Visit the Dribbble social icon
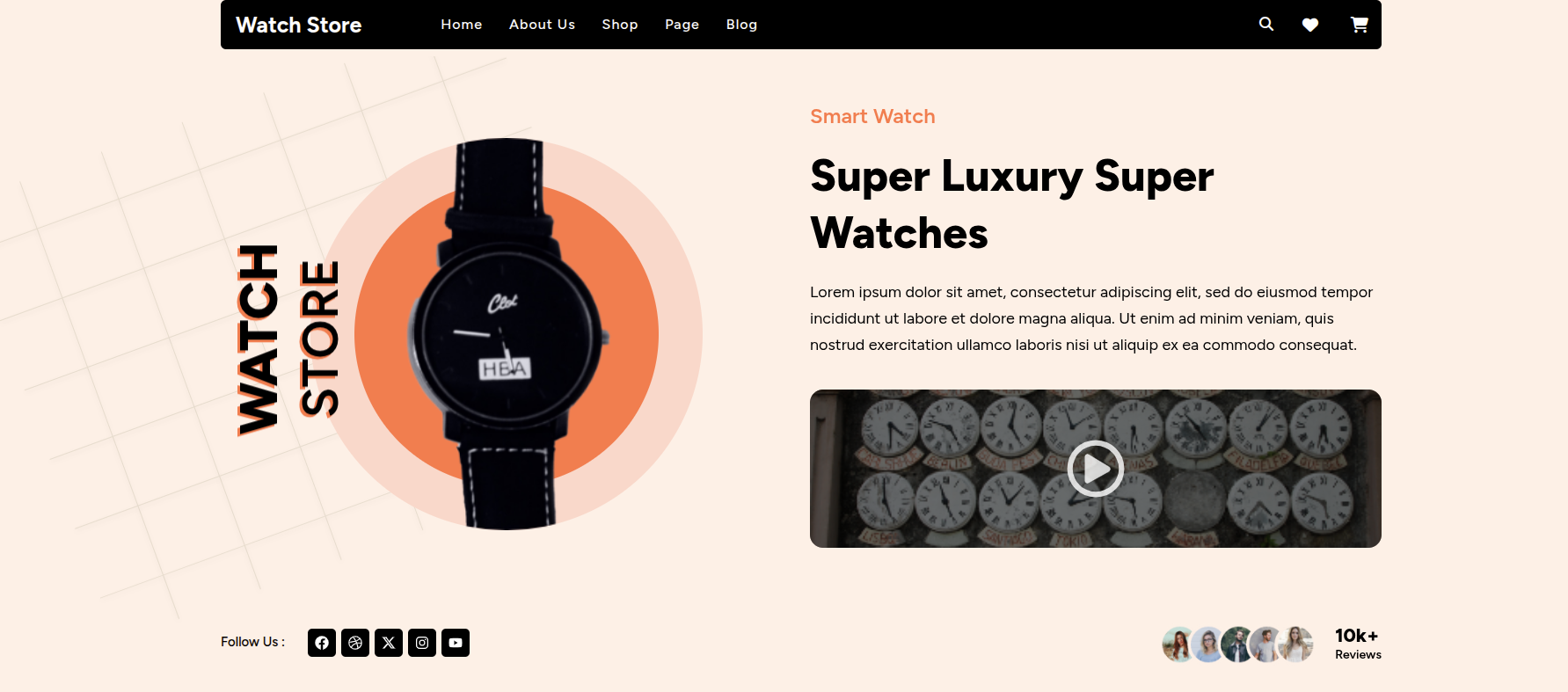1568x692 pixels. click(x=355, y=643)
